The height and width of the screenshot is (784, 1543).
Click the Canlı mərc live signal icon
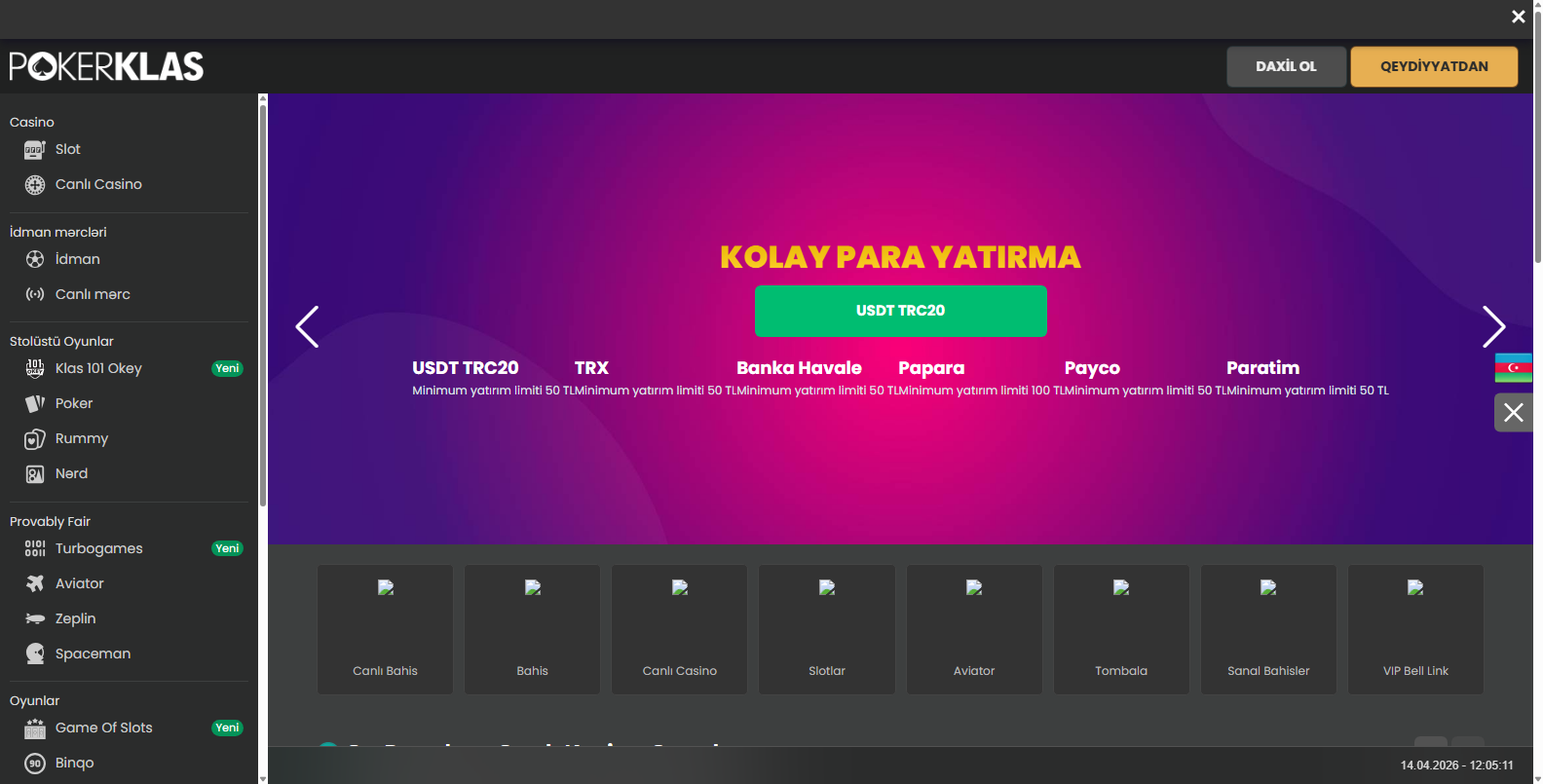click(x=35, y=294)
